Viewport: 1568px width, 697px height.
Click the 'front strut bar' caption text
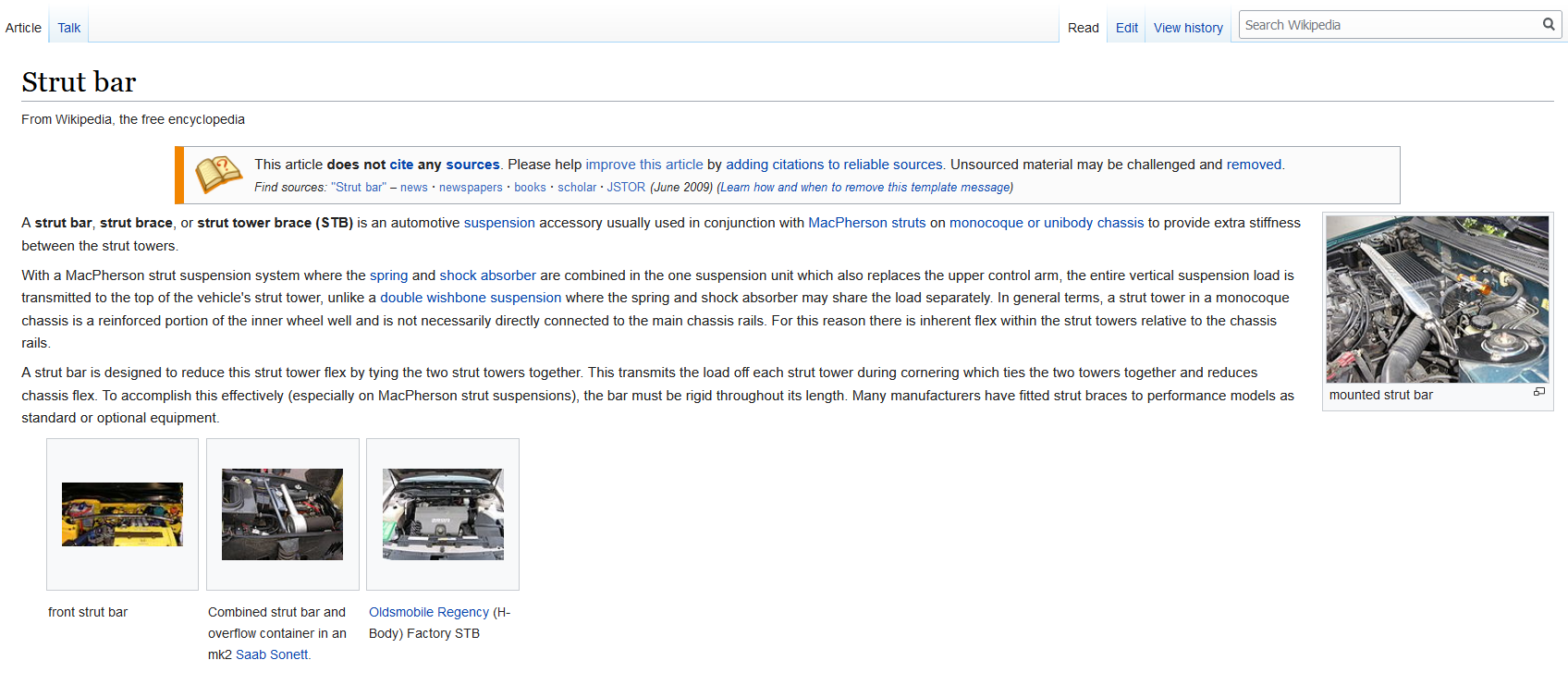(x=88, y=612)
